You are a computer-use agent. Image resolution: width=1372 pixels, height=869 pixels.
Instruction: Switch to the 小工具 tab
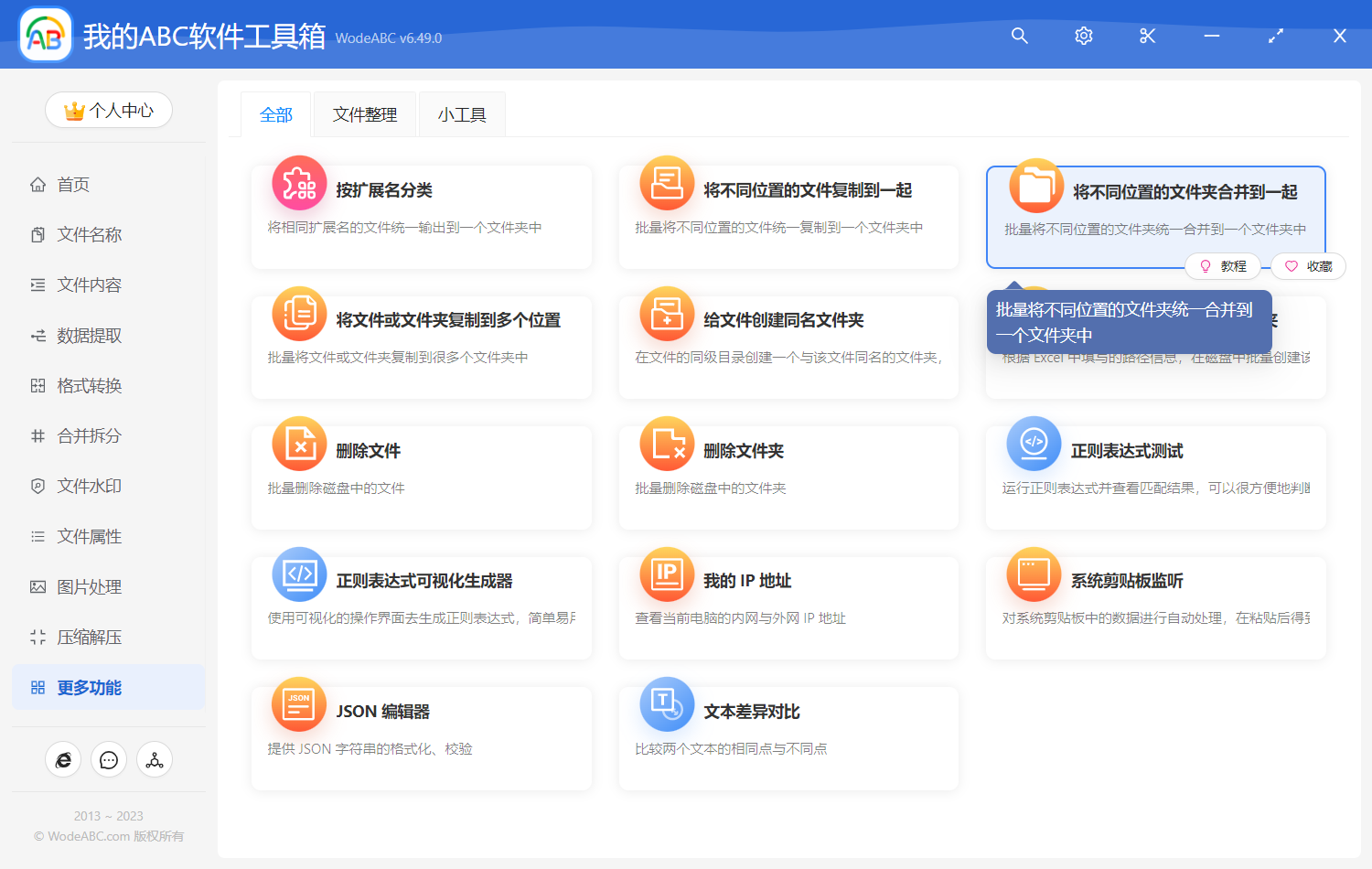pos(462,113)
